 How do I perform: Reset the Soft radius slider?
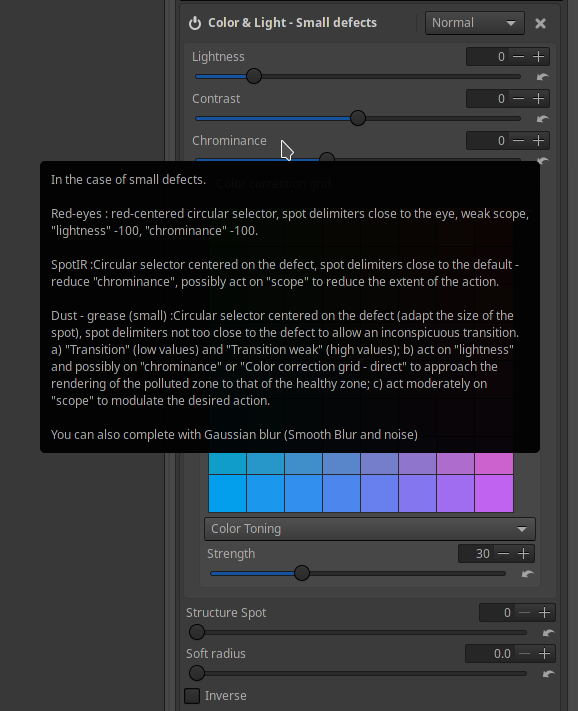tap(548, 674)
